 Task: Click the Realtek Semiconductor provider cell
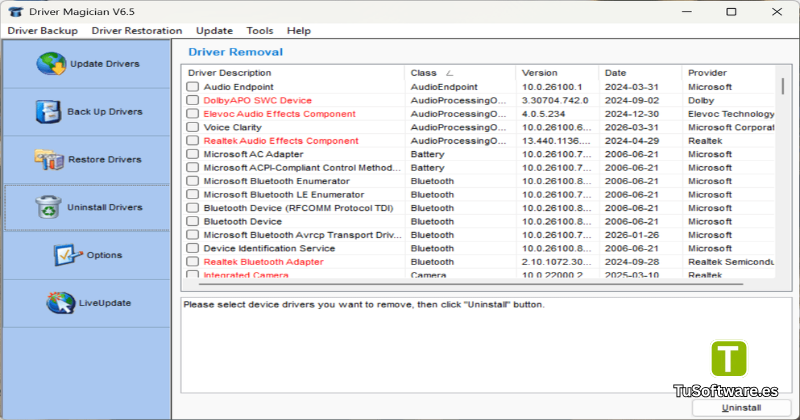(x=731, y=262)
